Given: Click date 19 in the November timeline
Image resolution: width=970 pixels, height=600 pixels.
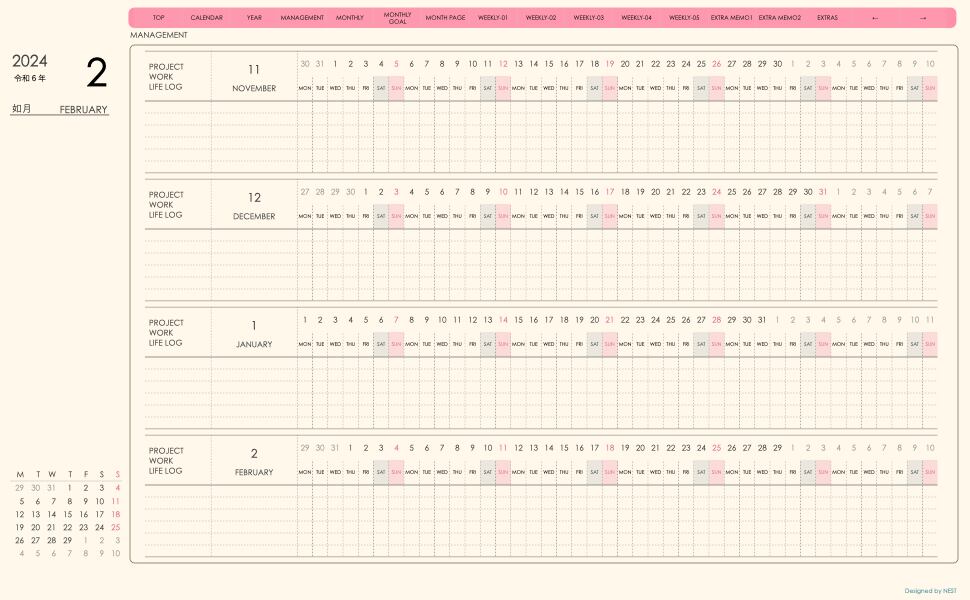Looking at the screenshot, I should tap(610, 64).
